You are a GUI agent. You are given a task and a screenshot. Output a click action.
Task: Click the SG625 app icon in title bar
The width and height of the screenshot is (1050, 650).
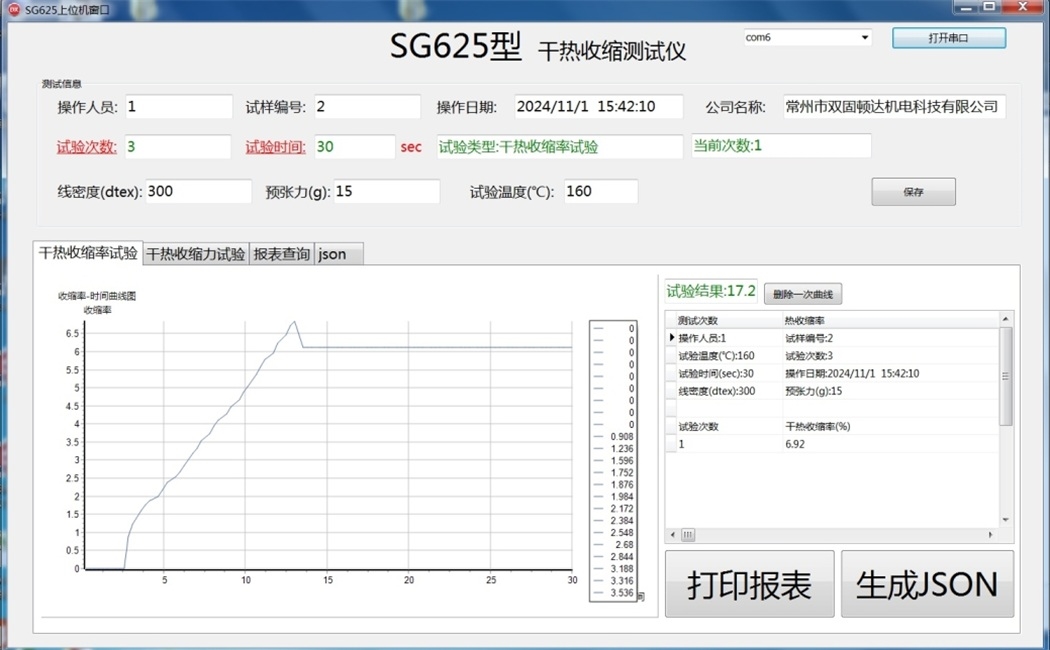13,9
